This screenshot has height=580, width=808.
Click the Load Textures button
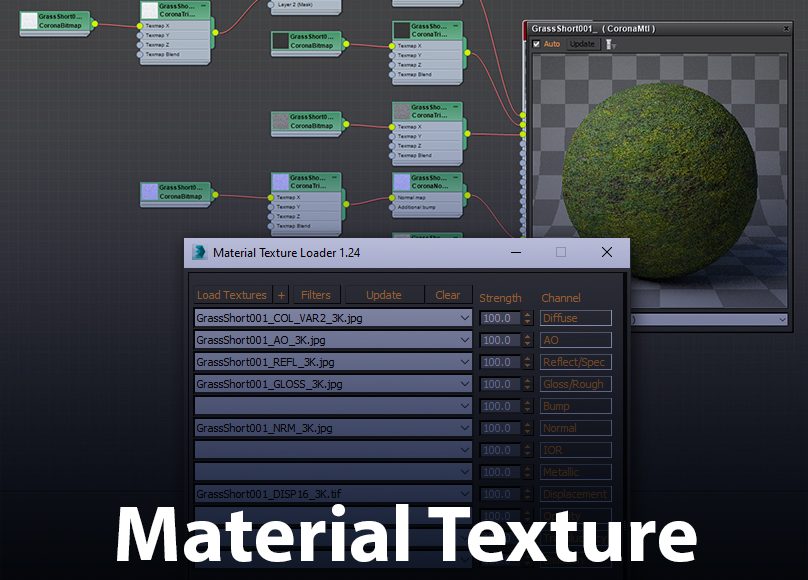(x=231, y=295)
